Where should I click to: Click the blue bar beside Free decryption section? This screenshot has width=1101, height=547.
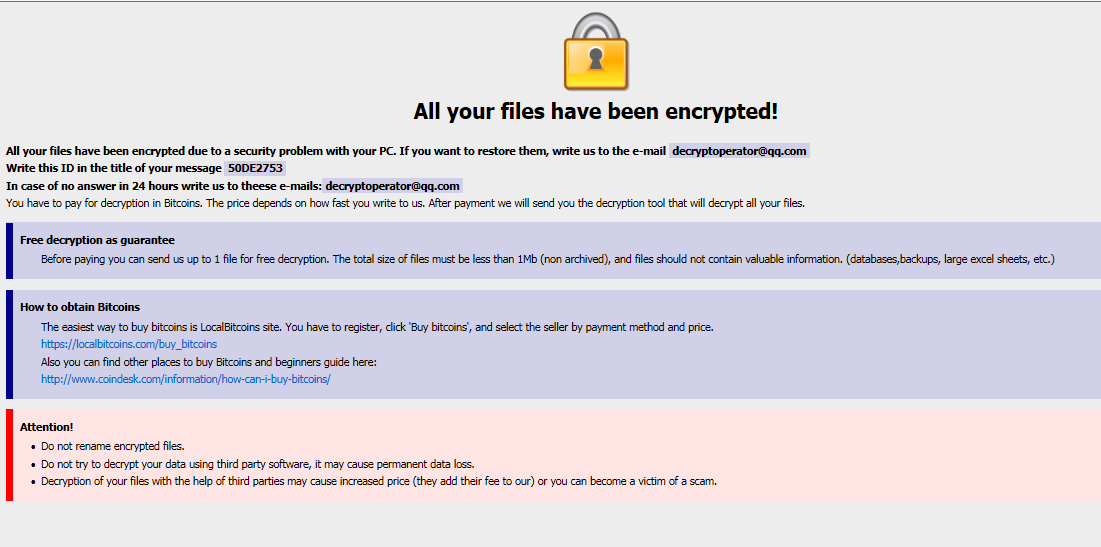[x=9, y=250]
